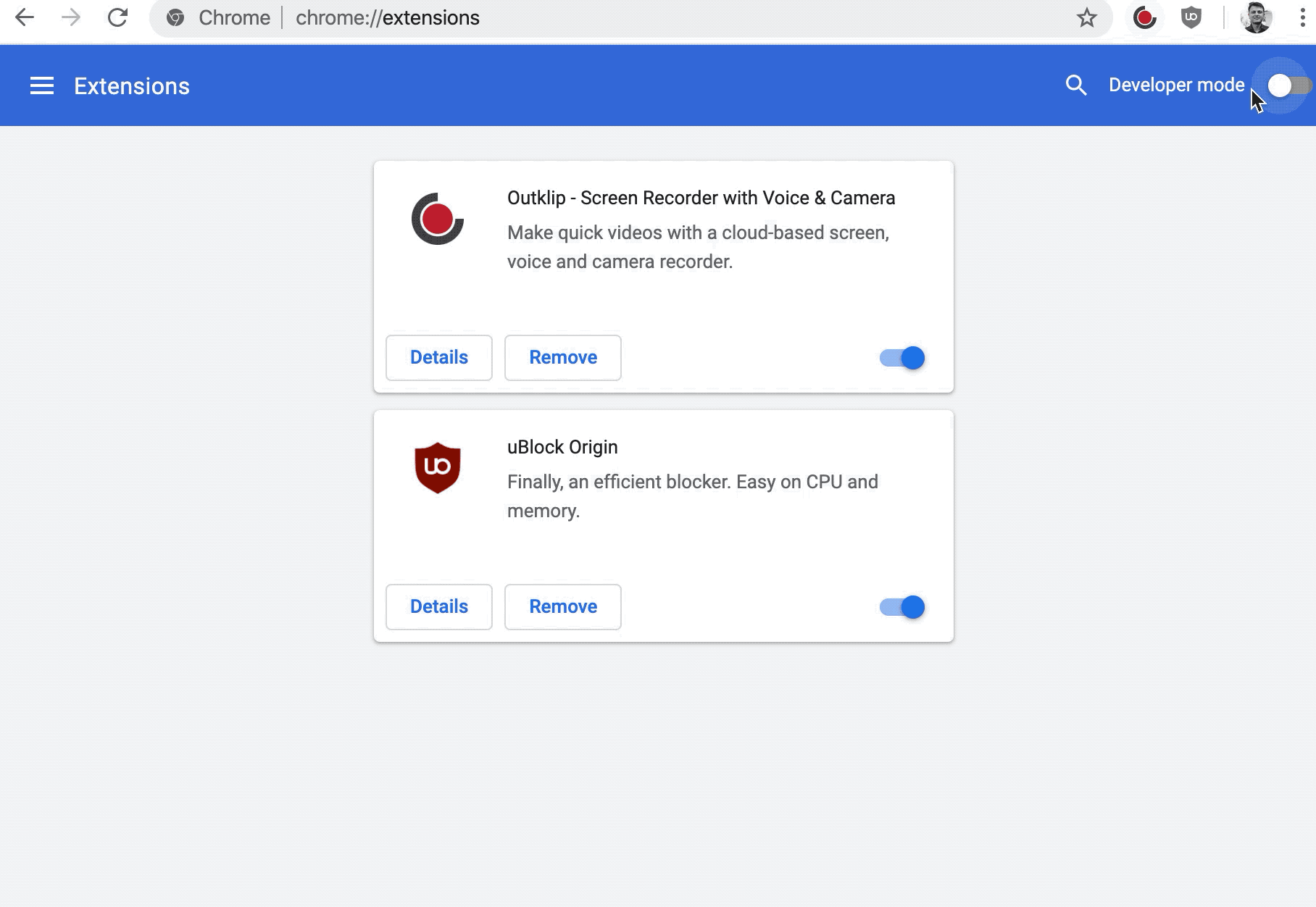Remove the uBlock Origin extension
The image size is (1316, 907).
pos(563,607)
